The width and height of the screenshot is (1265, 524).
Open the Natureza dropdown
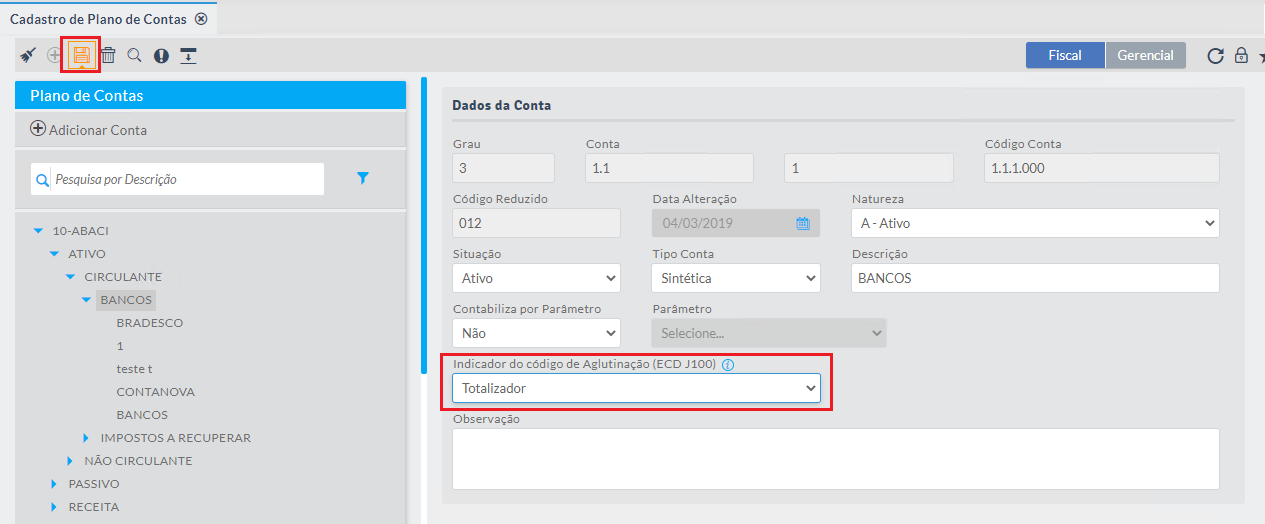pos(1035,223)
